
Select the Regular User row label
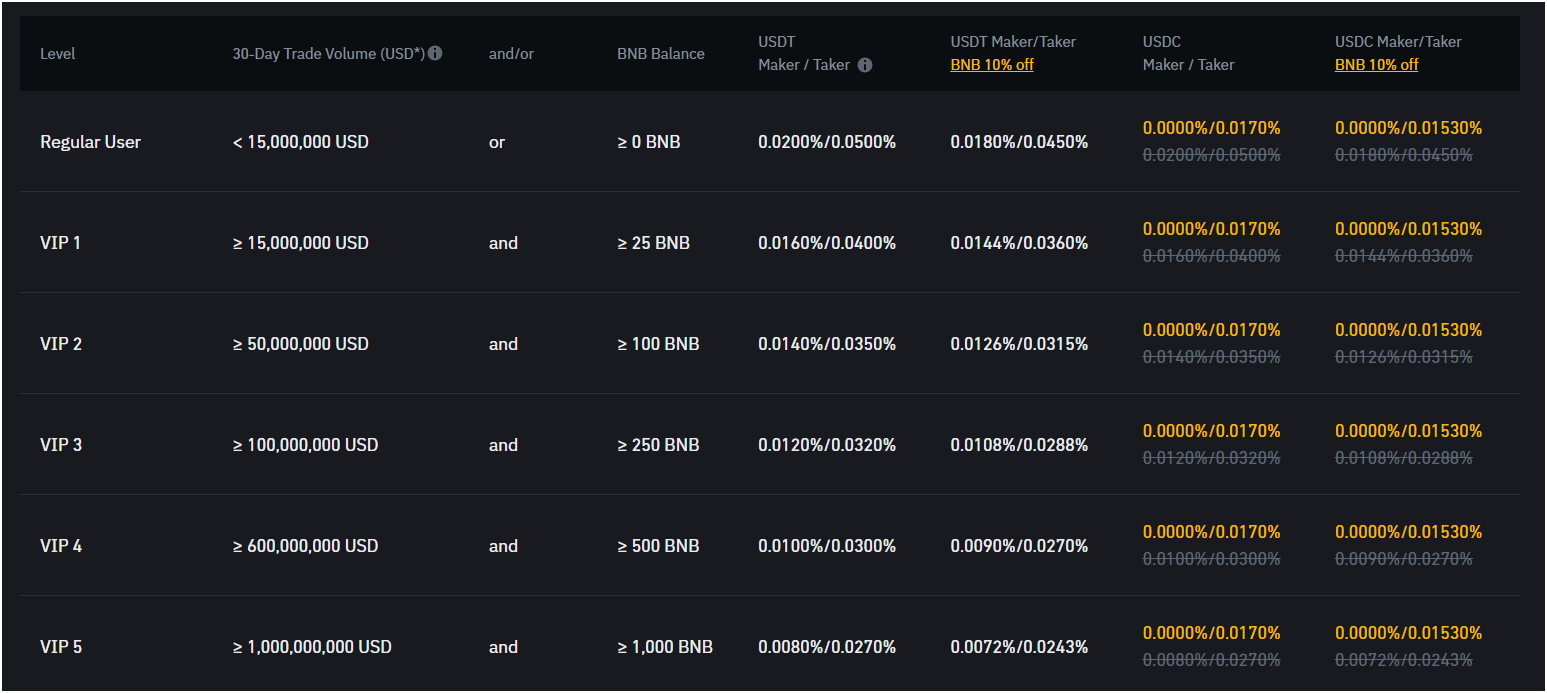(90, 142)
